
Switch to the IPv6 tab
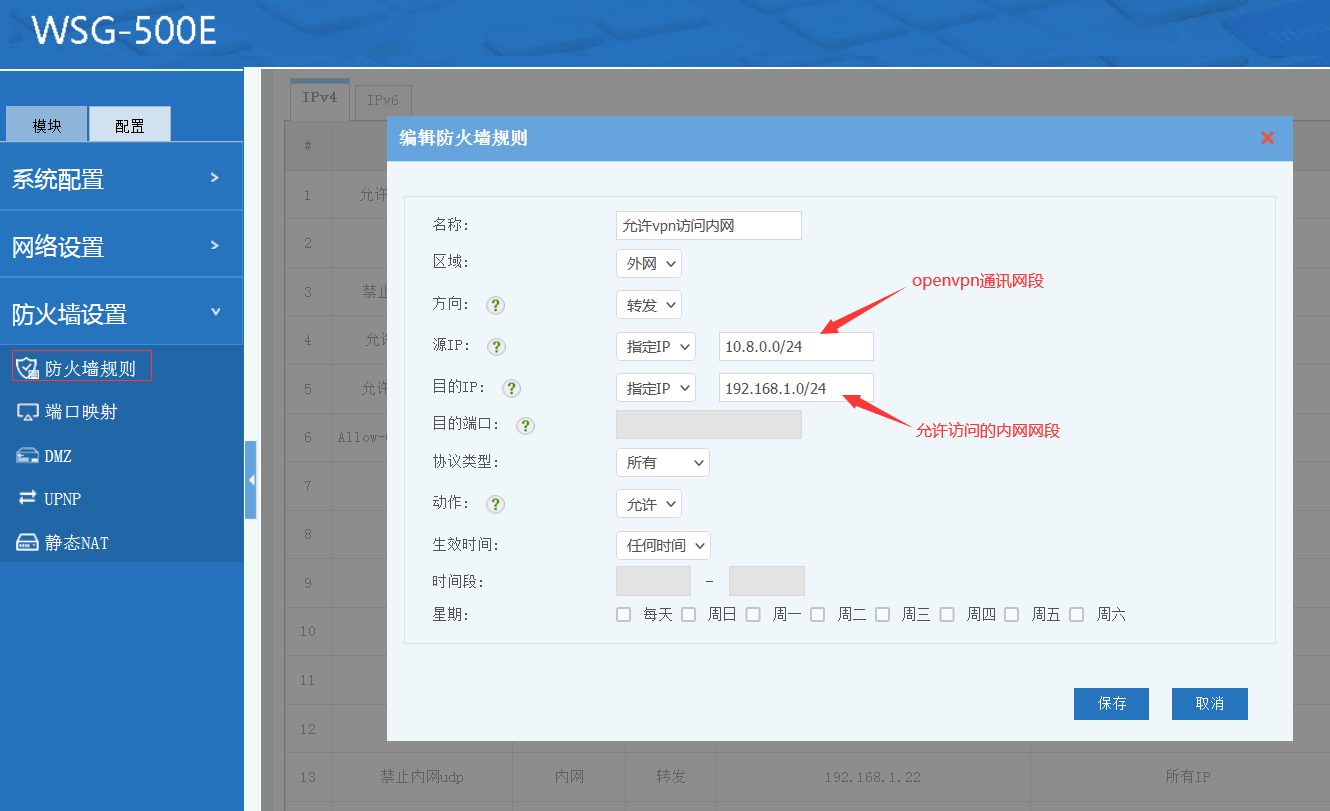pos(383,100)
